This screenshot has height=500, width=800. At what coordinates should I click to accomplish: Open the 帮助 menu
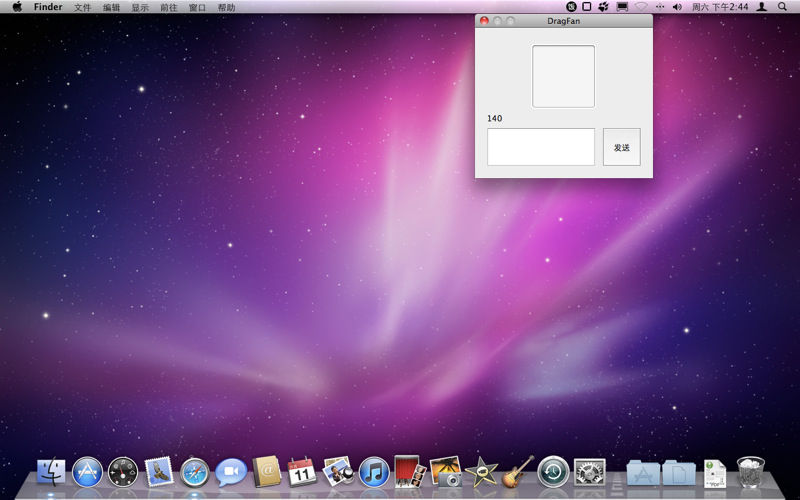[226, 7]
